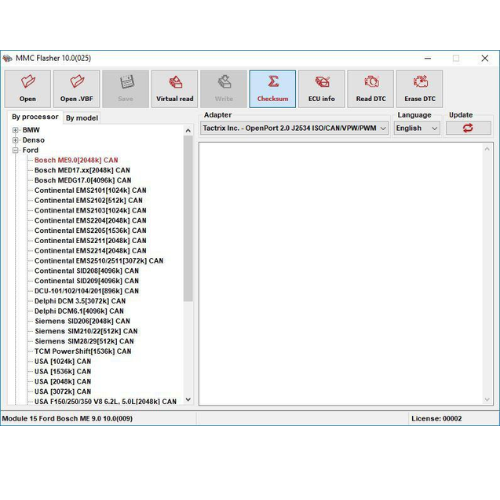Click the log panel scrollbar up arrow

487,149
